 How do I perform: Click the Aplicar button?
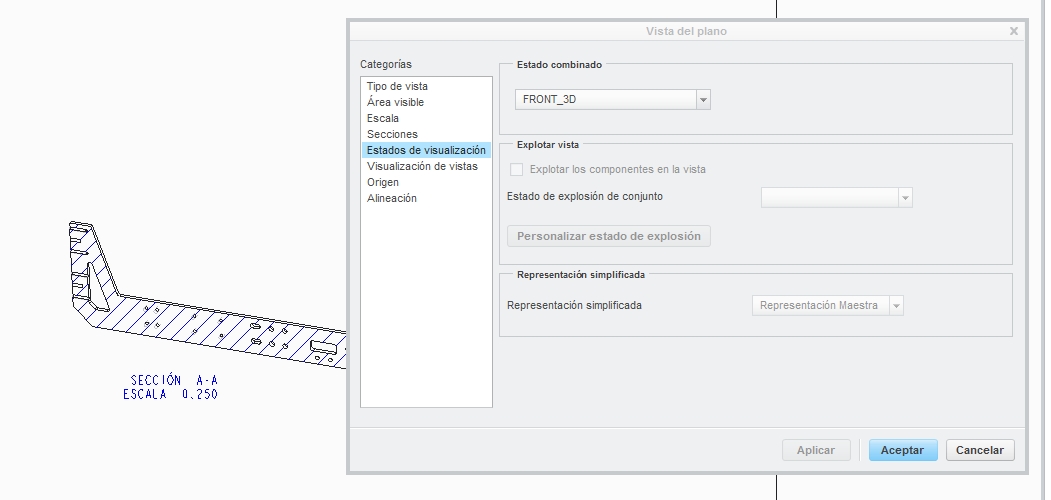tap(816, 450)
